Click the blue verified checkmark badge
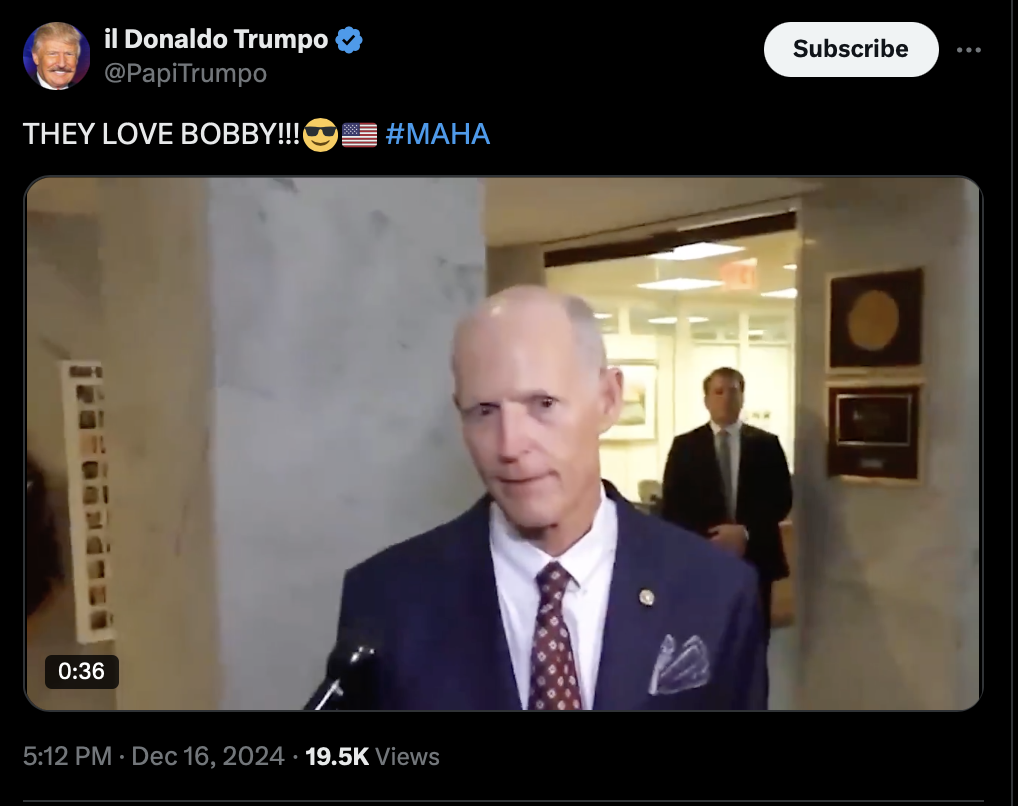 click(x=349, y=40)
